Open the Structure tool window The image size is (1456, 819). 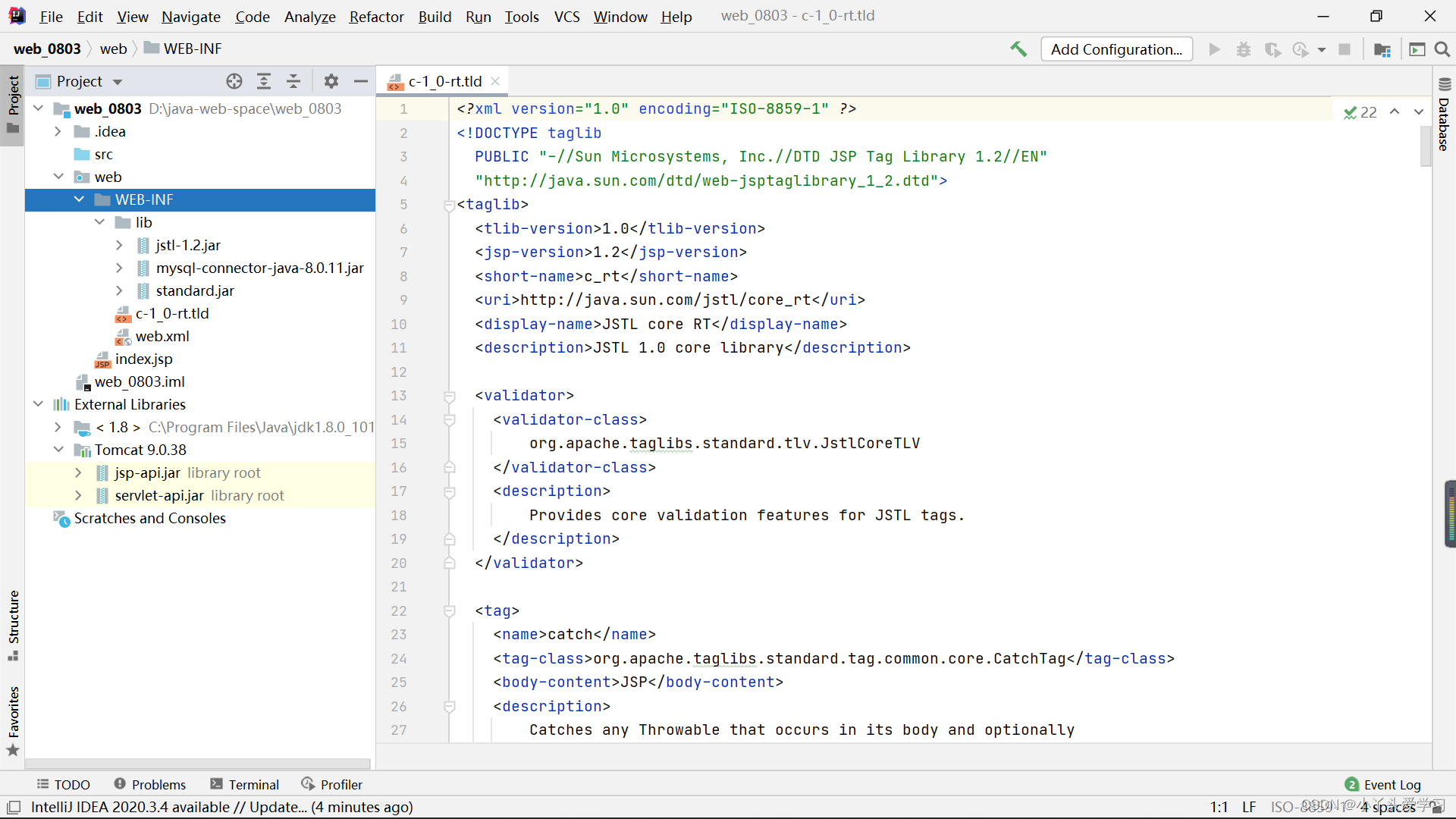13,625
